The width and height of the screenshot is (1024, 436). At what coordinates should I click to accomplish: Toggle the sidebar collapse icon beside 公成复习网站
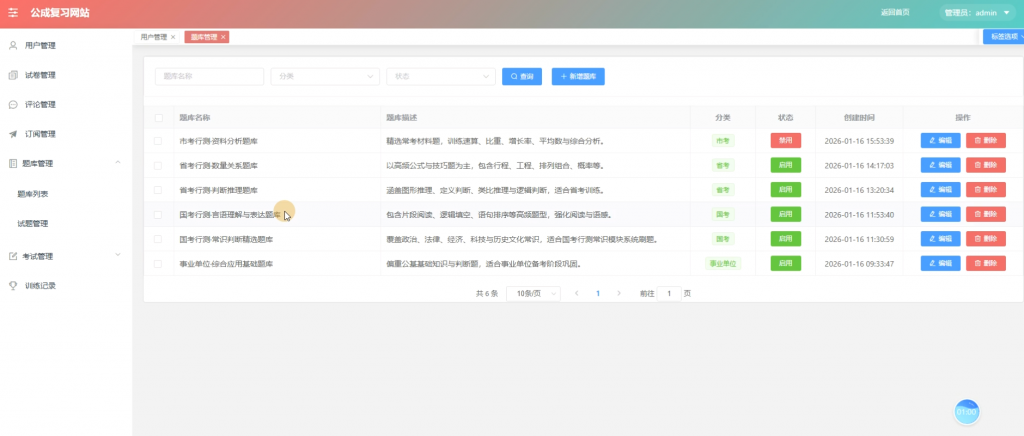13,12
